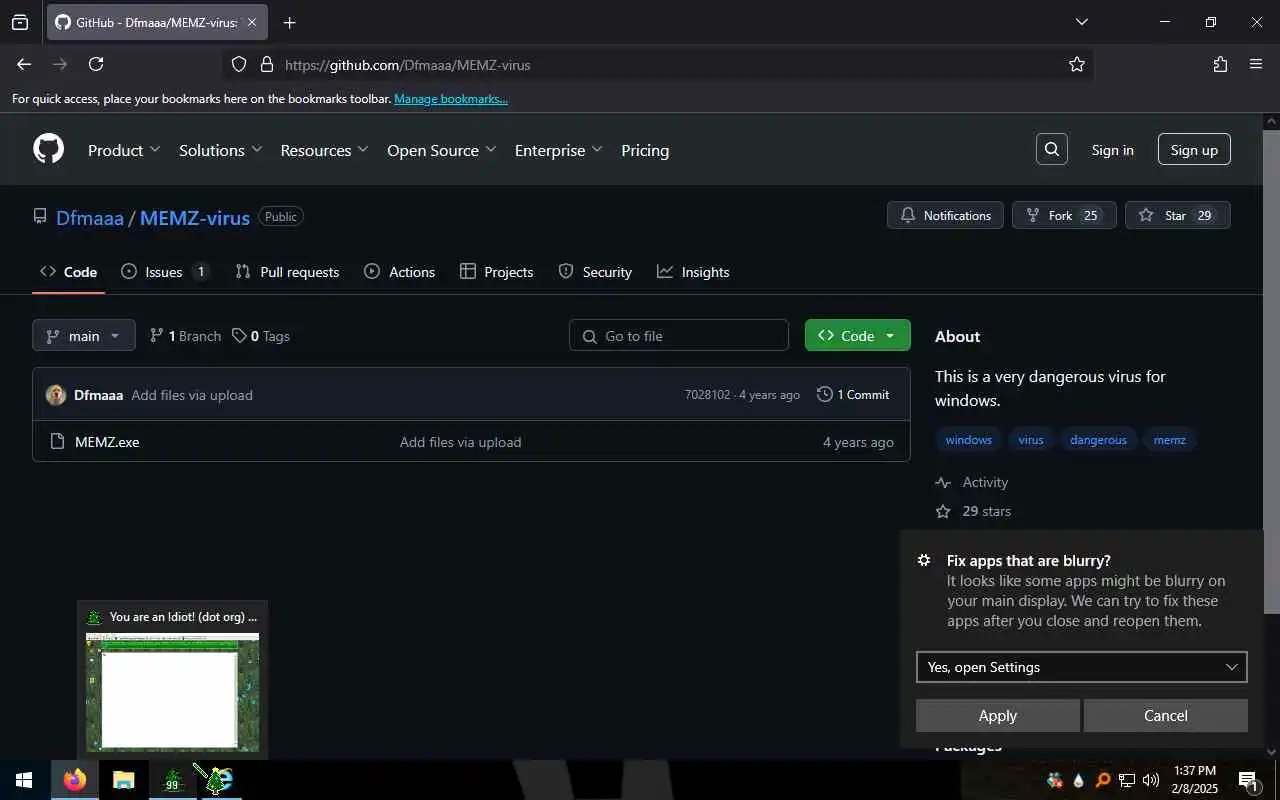This screenshot has width=1280, height=800.
Task: Open the main branch selector
Action: [x=83, y=336]
